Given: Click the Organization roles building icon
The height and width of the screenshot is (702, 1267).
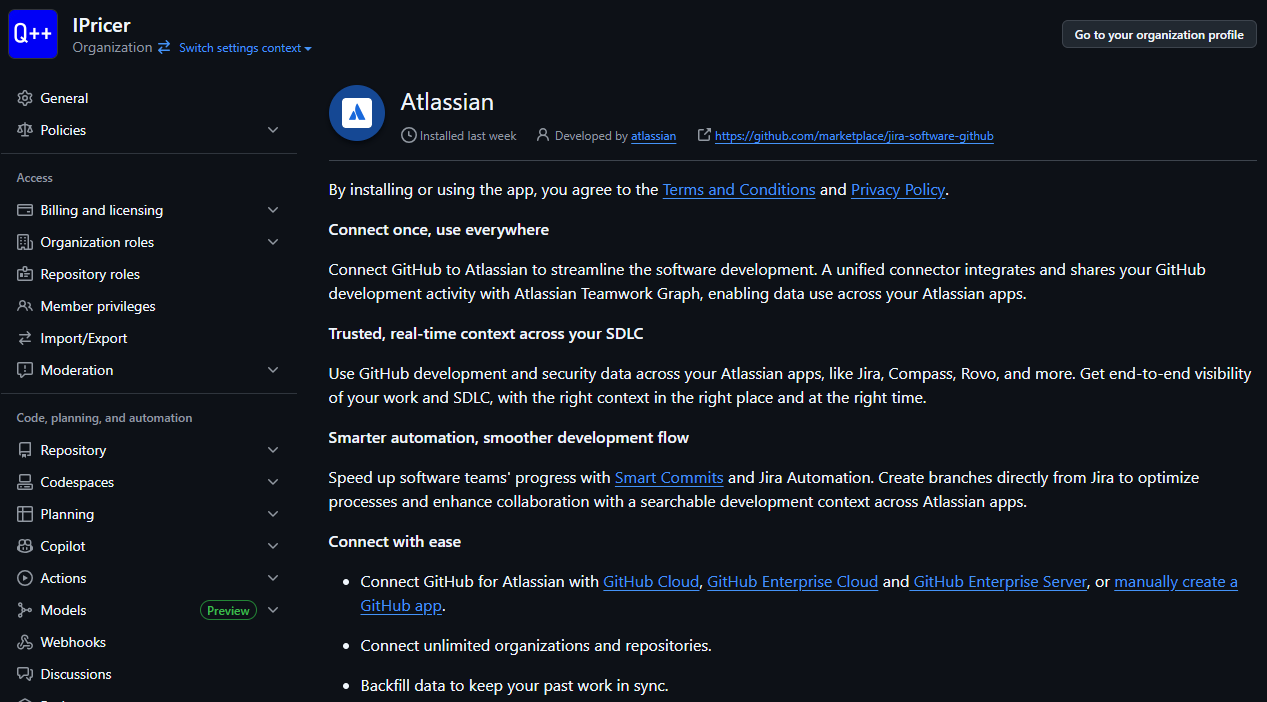Looking at the screenshot, I should point(25,242).
